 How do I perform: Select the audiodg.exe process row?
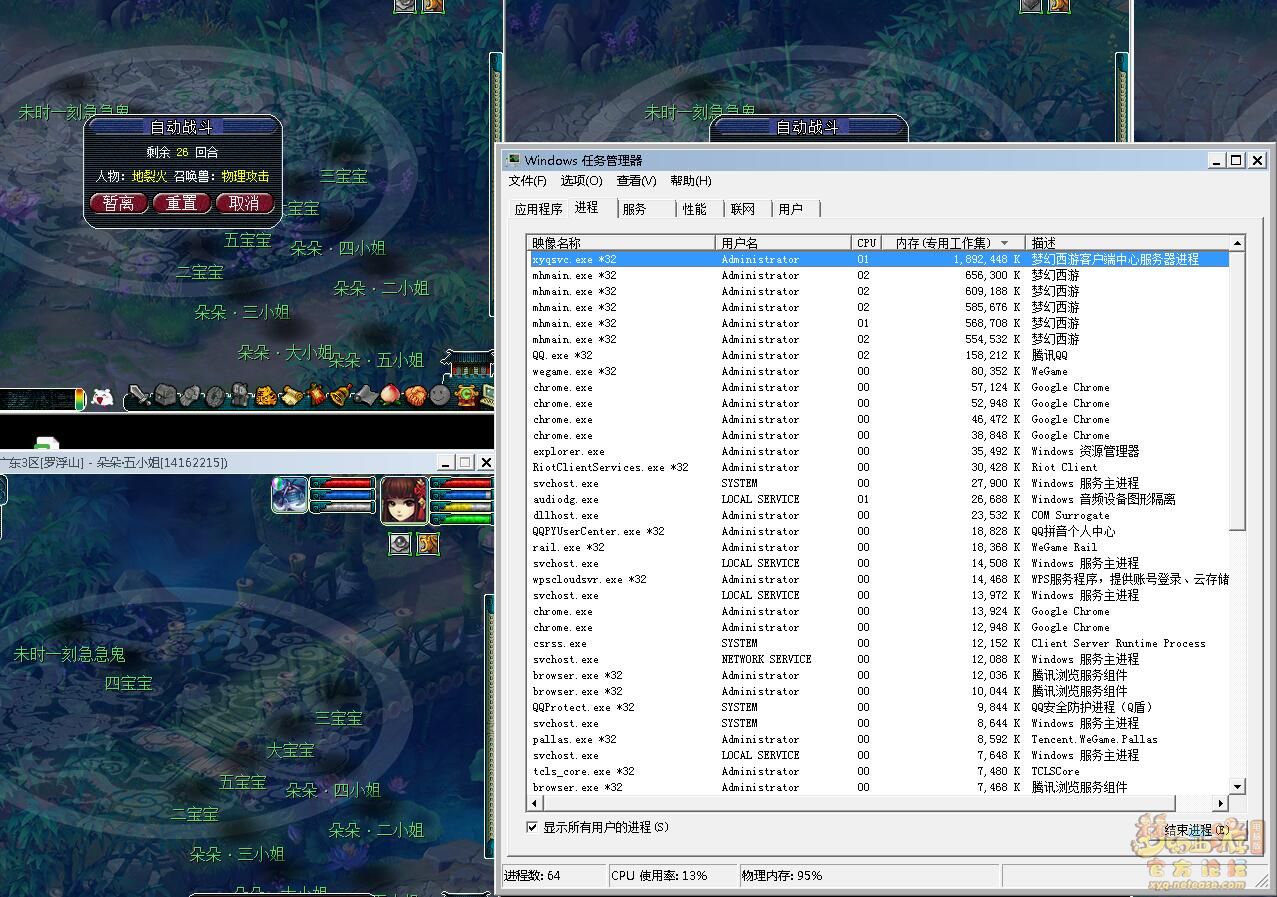pyautogui.click(x=879, y=499)
